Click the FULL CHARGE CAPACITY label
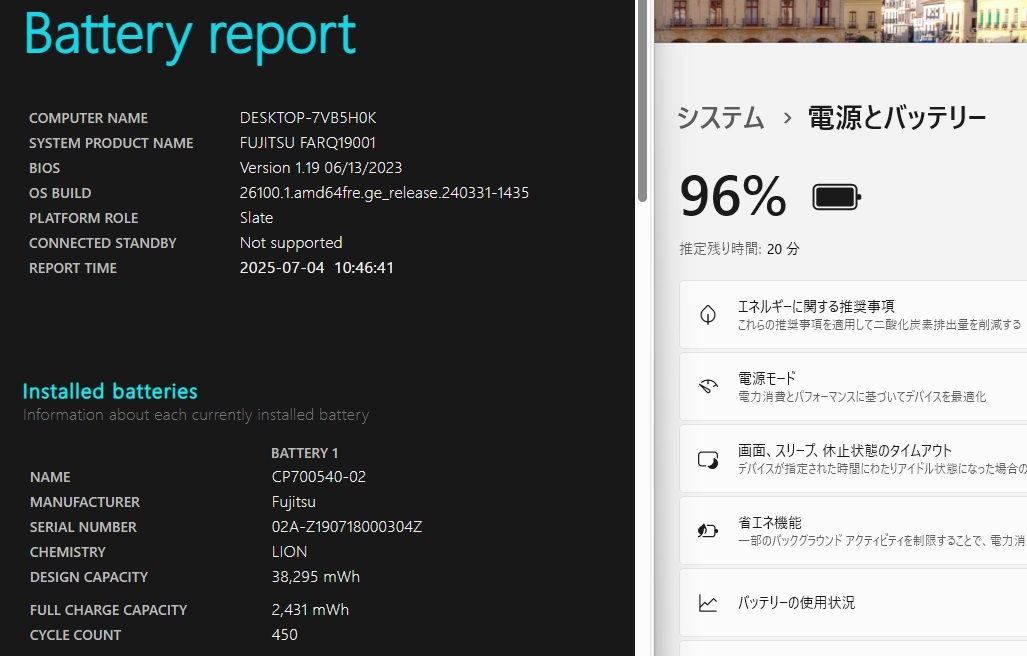This screenshot has height=656, width=1027. click(109, 610)
